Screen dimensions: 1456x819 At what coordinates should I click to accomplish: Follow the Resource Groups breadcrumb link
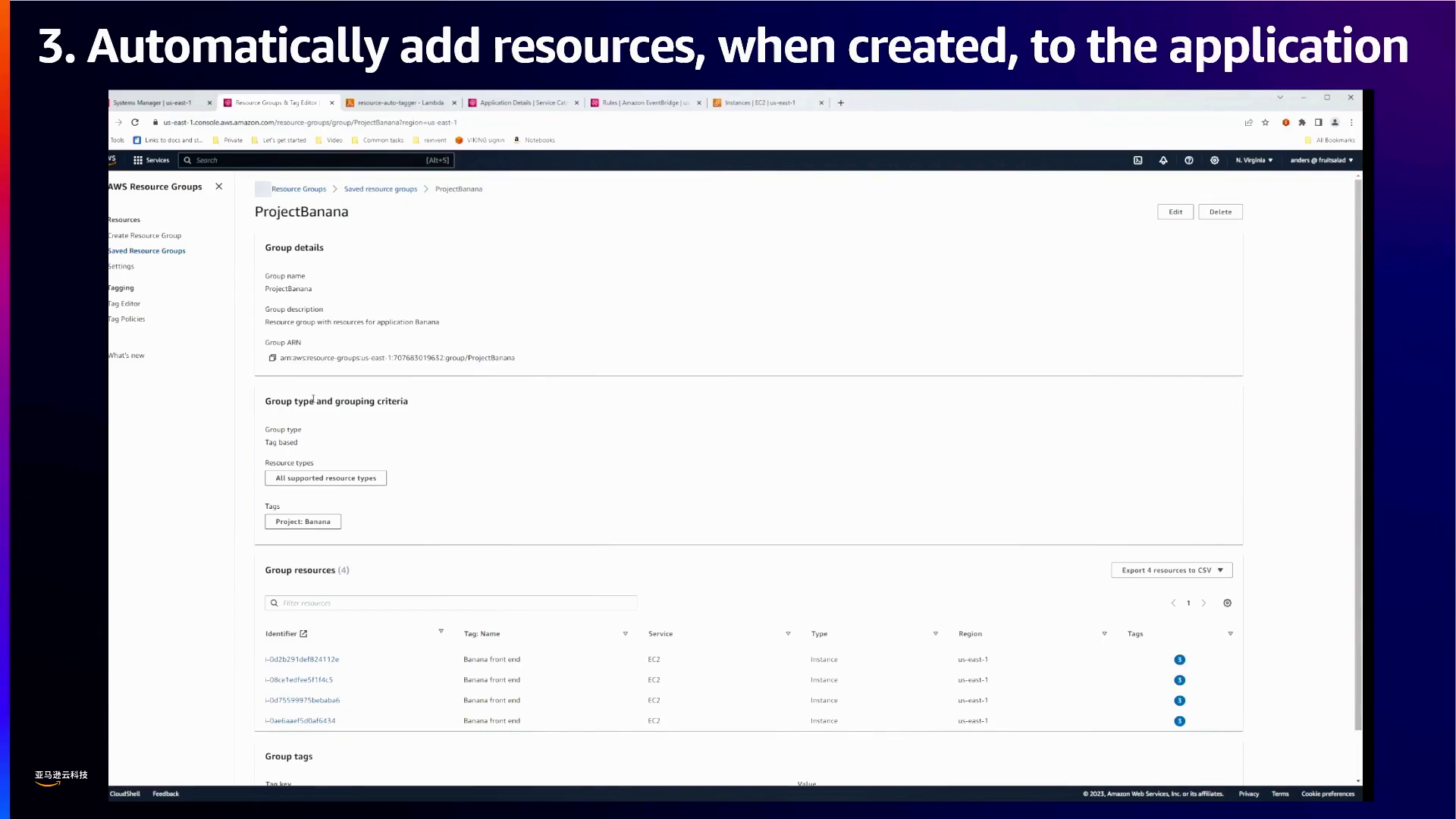[x=299, y=190]
